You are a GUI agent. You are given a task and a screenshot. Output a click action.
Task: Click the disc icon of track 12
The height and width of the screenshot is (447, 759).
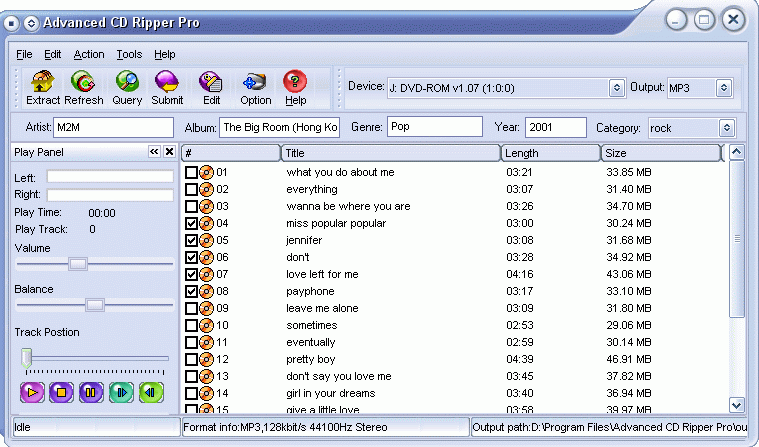pos(206,359)
